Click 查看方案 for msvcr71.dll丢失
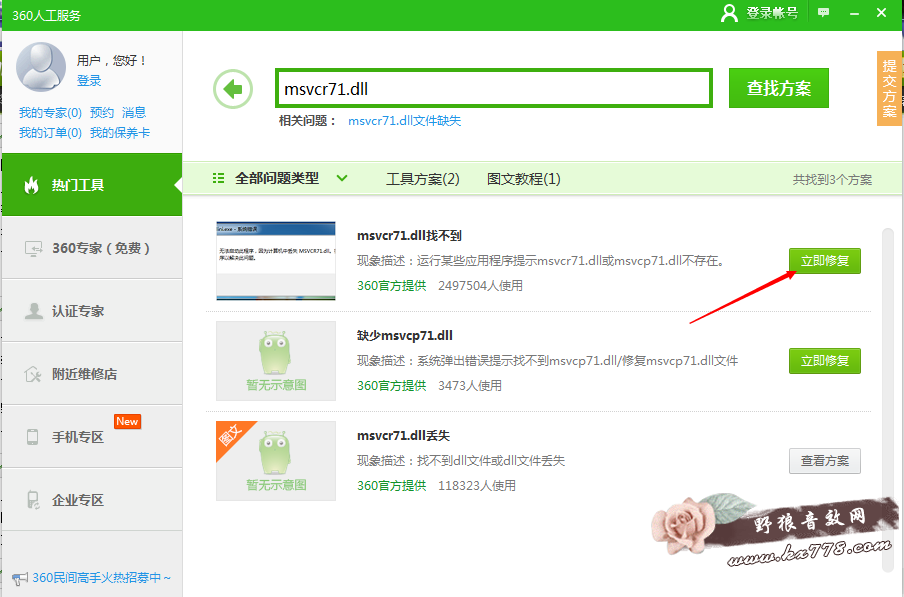 824,461
